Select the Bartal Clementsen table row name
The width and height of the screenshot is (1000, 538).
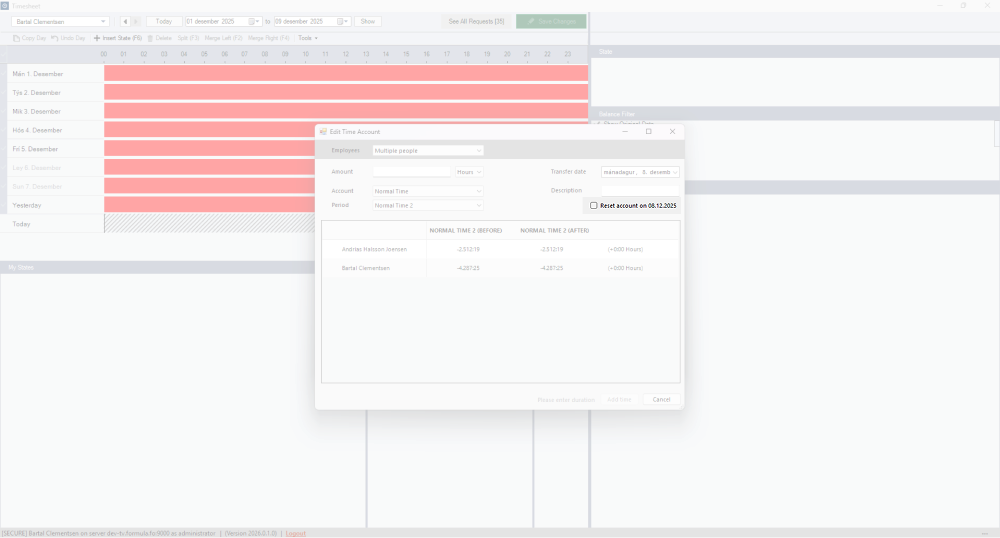(x=365, y=268)
